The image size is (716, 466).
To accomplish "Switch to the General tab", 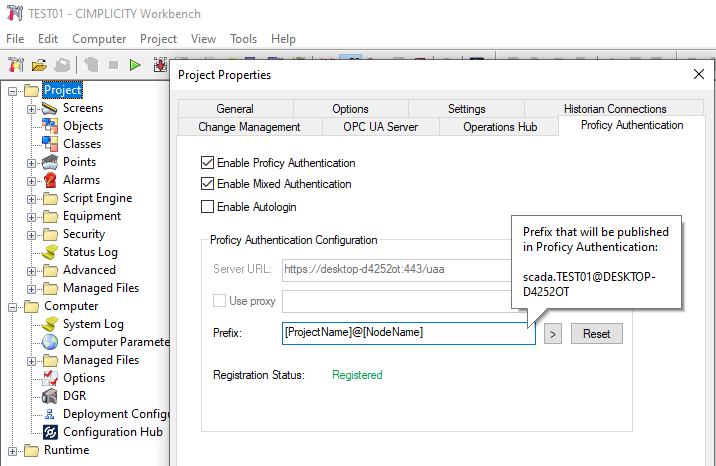I will point(235,109).
